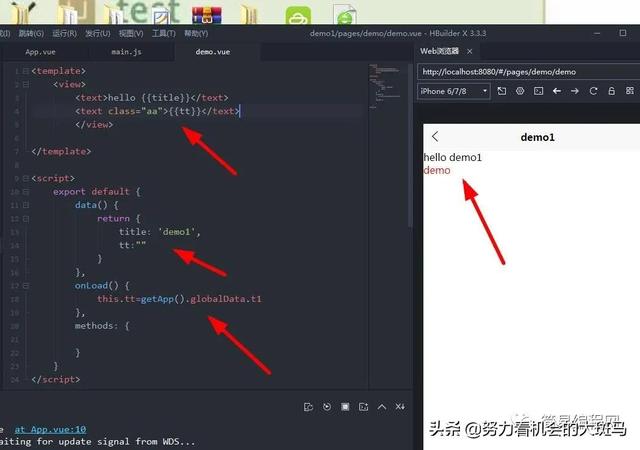Tap the back chevron in demo1 page
The width and height of the screenshot is (640, 450).
435,136
